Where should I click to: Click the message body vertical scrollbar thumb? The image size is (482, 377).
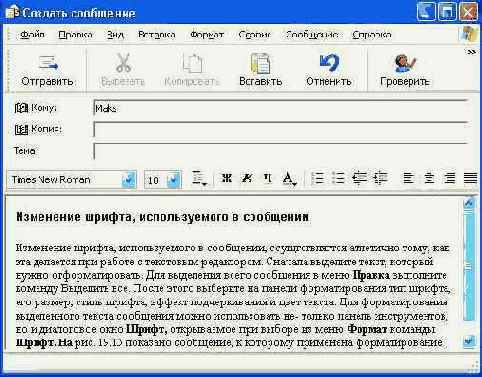pyautogui.click(x=469, y=265)
